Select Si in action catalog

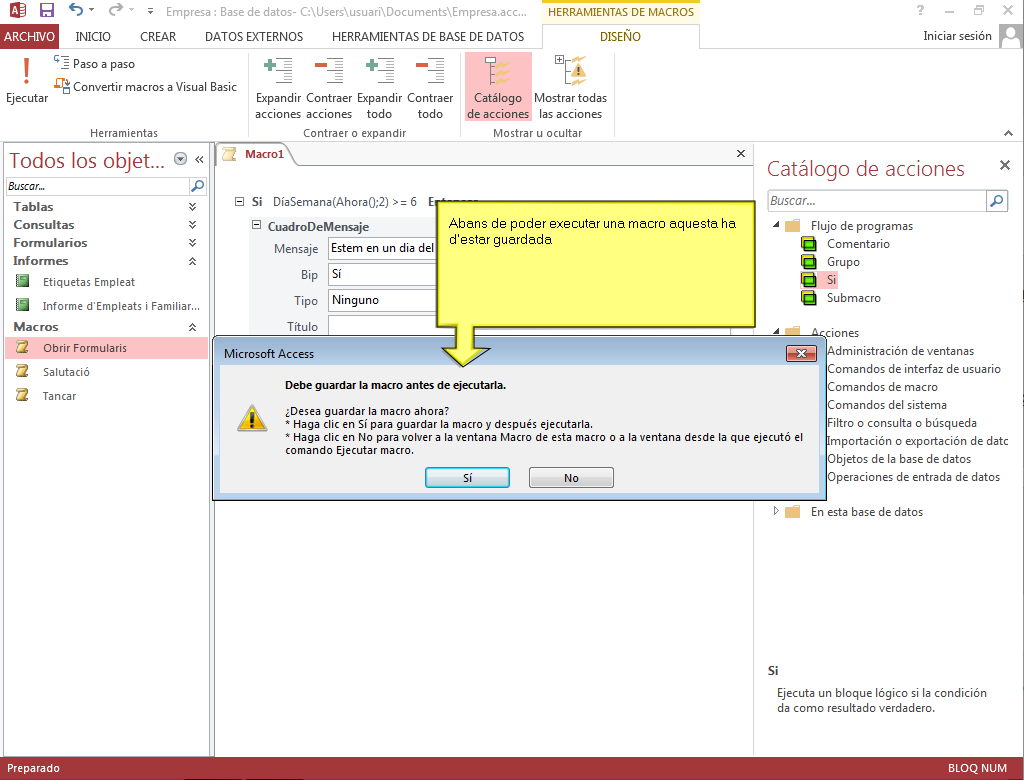(831, 280)
